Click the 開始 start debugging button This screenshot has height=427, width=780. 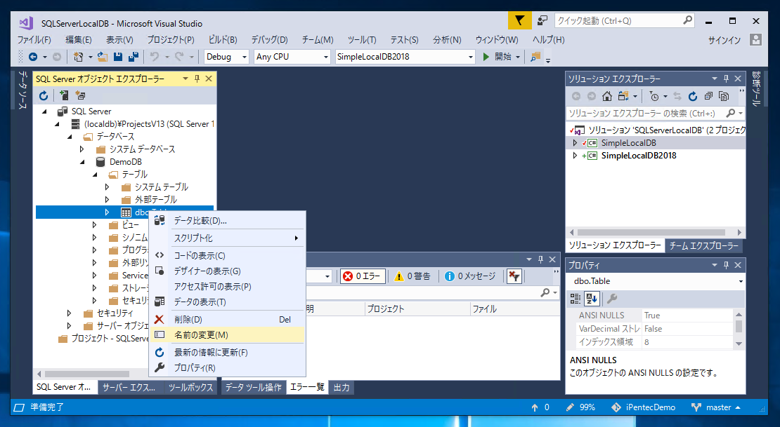pos(497,57)
